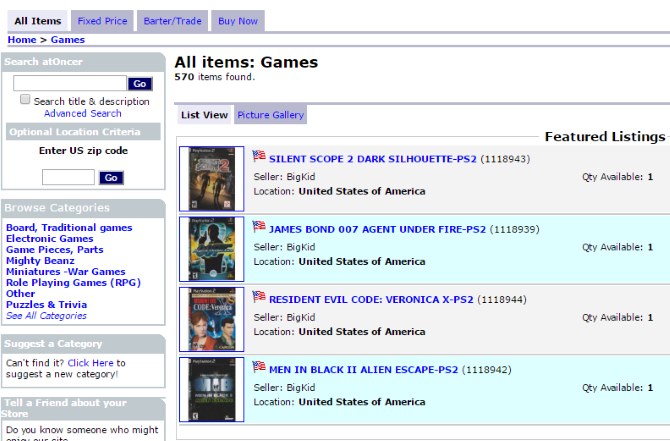The width and height of the screenshot is (670, 441).
Task: Click the '570 items found.' text
Action: point(215,77)
